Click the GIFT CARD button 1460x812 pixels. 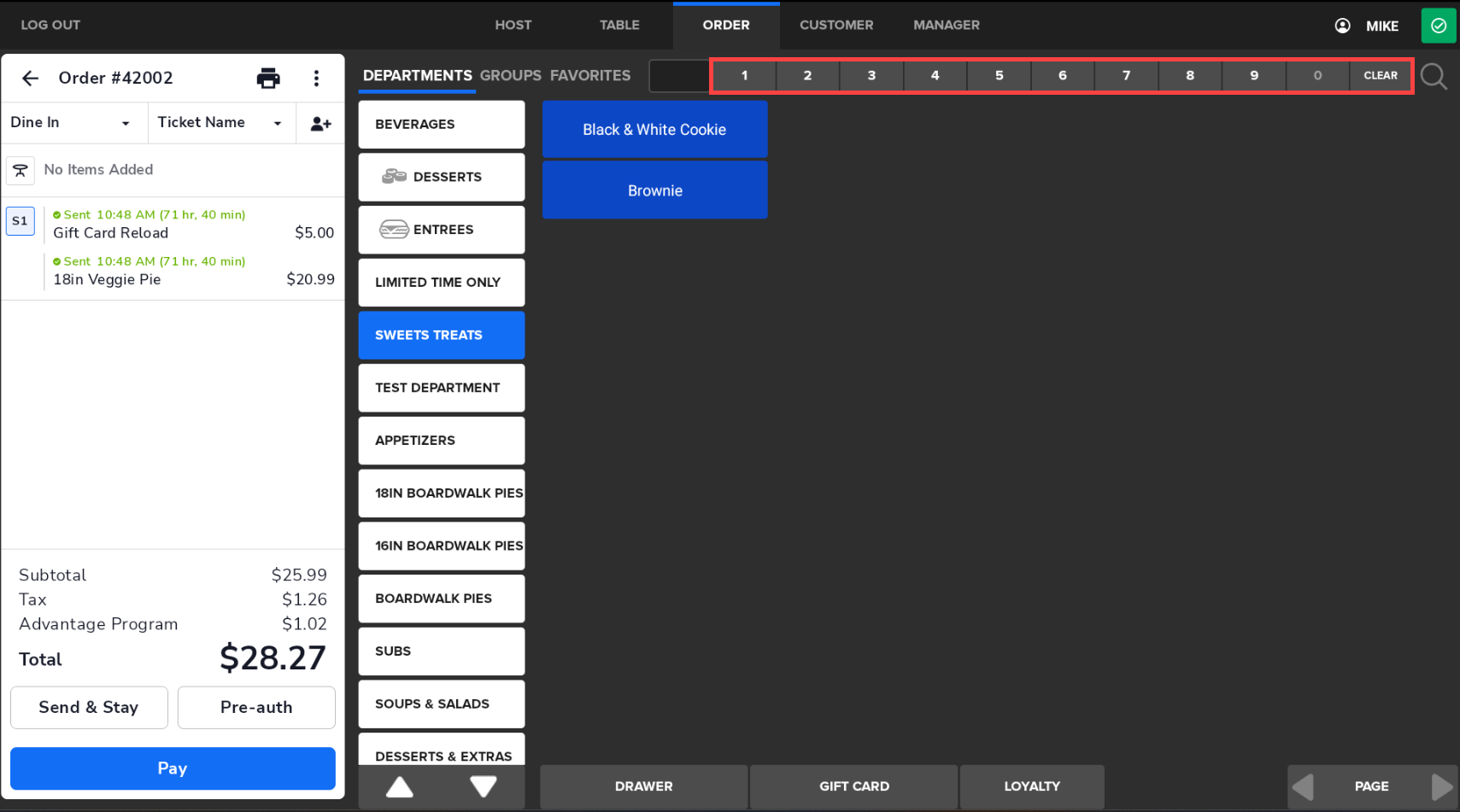point(854,786)
